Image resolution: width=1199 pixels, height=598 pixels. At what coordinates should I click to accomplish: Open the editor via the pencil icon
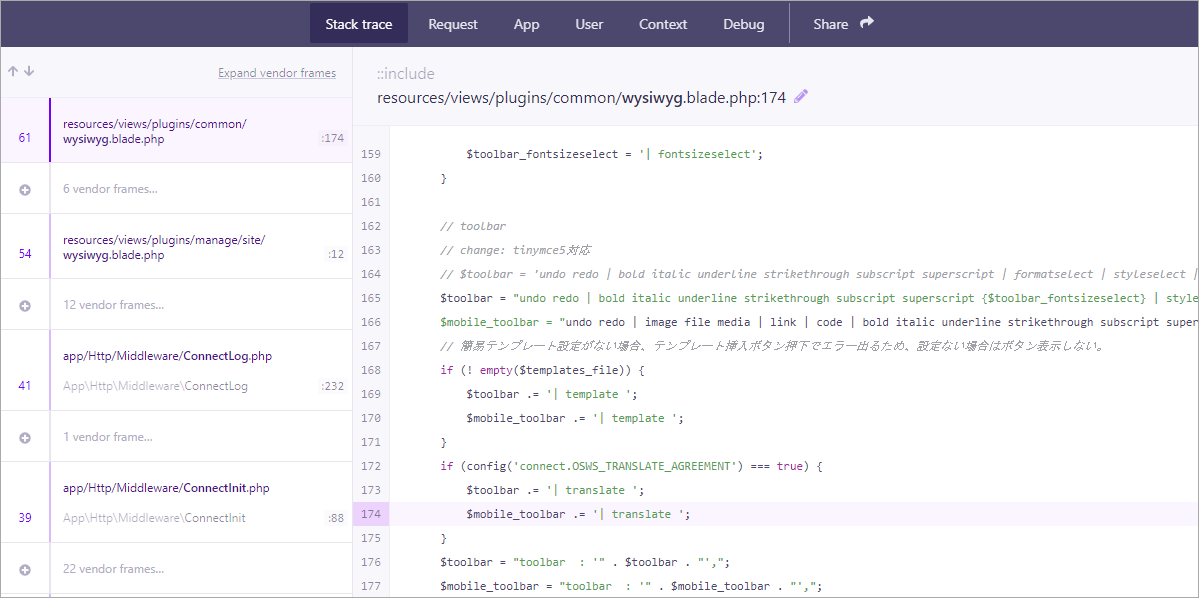(x=800, y=96)
